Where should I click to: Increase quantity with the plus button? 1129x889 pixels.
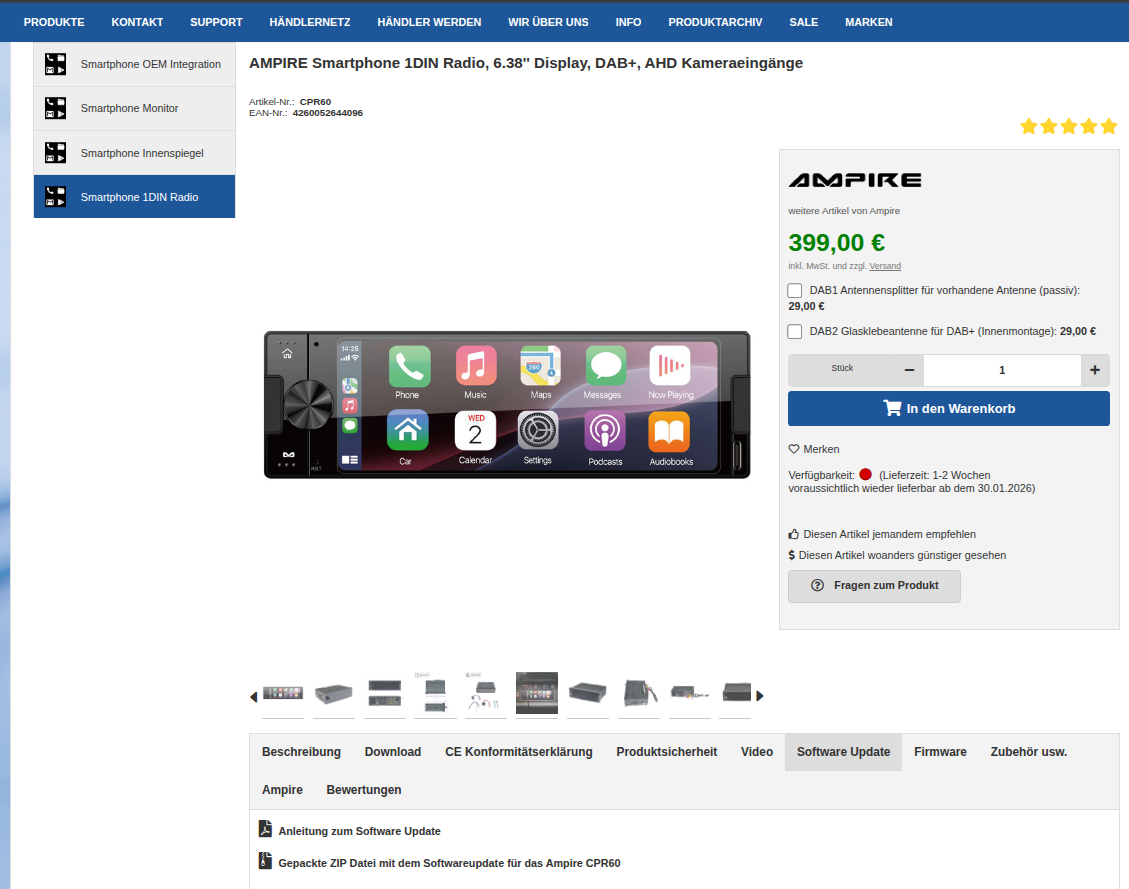coord(1094,370)
